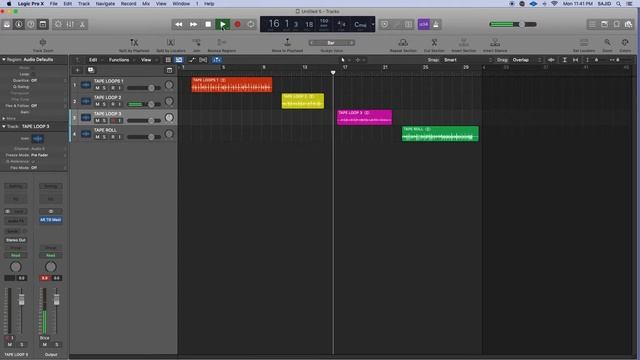Click Split by Locators toolbar icon
Image resolution: width=640 pixels, height=360 pixels.
point(171,44)
